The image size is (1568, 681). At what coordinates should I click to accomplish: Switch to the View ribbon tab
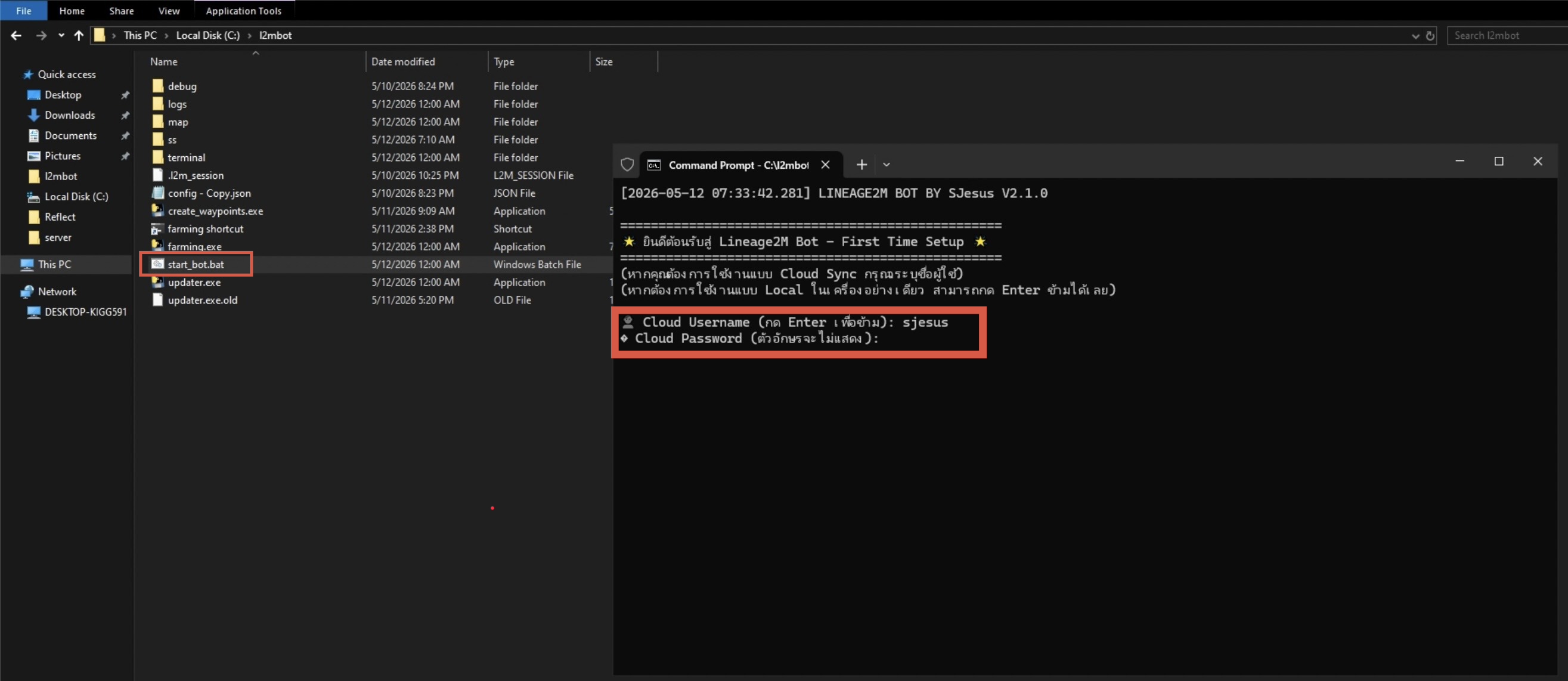[x=169, y=11]
